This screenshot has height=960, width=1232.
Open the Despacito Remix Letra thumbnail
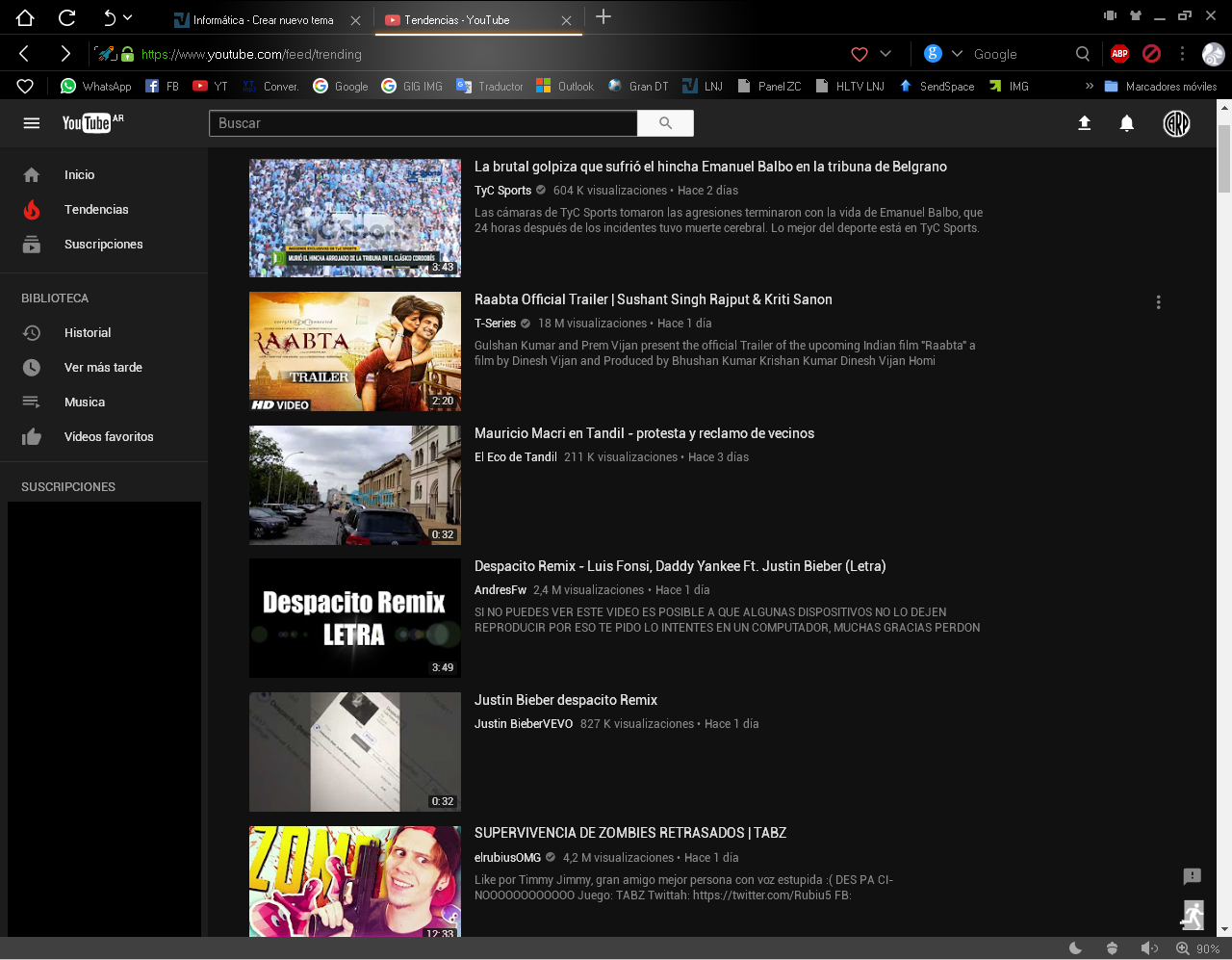(x=355, y=618)
